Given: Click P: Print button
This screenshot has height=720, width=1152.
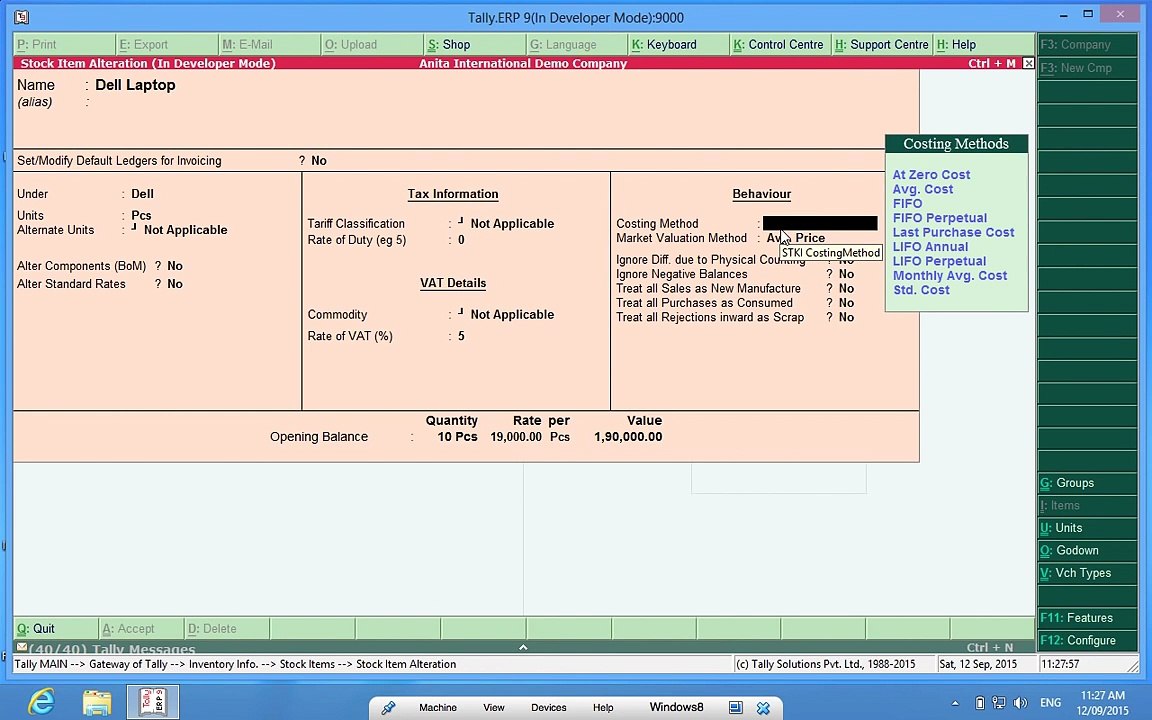Looking at the screenshot, I should click(x=64, y=44).
